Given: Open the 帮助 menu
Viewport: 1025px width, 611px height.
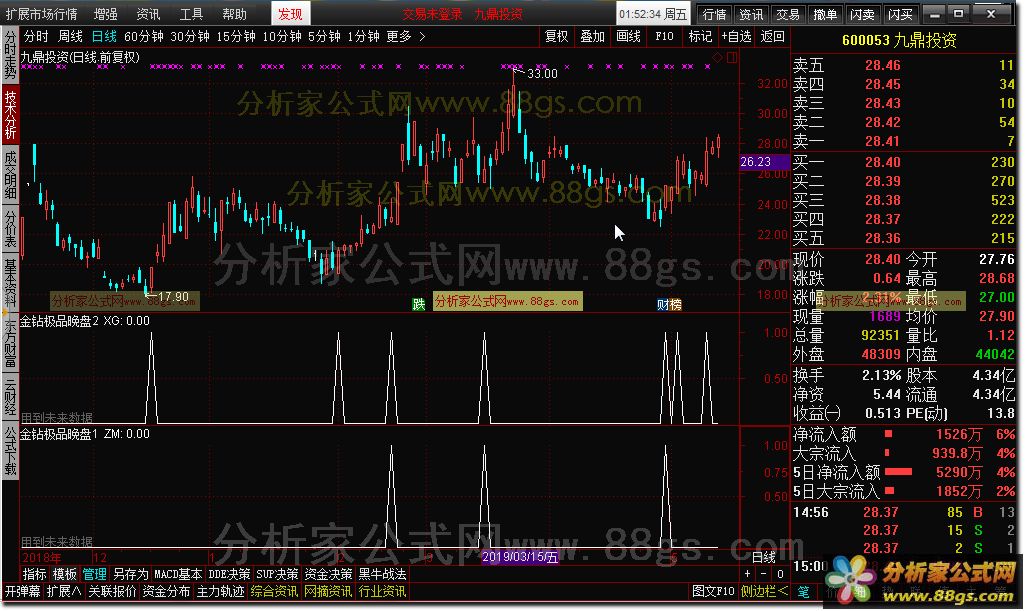Looking at the screenshot, I should (234, 14).
